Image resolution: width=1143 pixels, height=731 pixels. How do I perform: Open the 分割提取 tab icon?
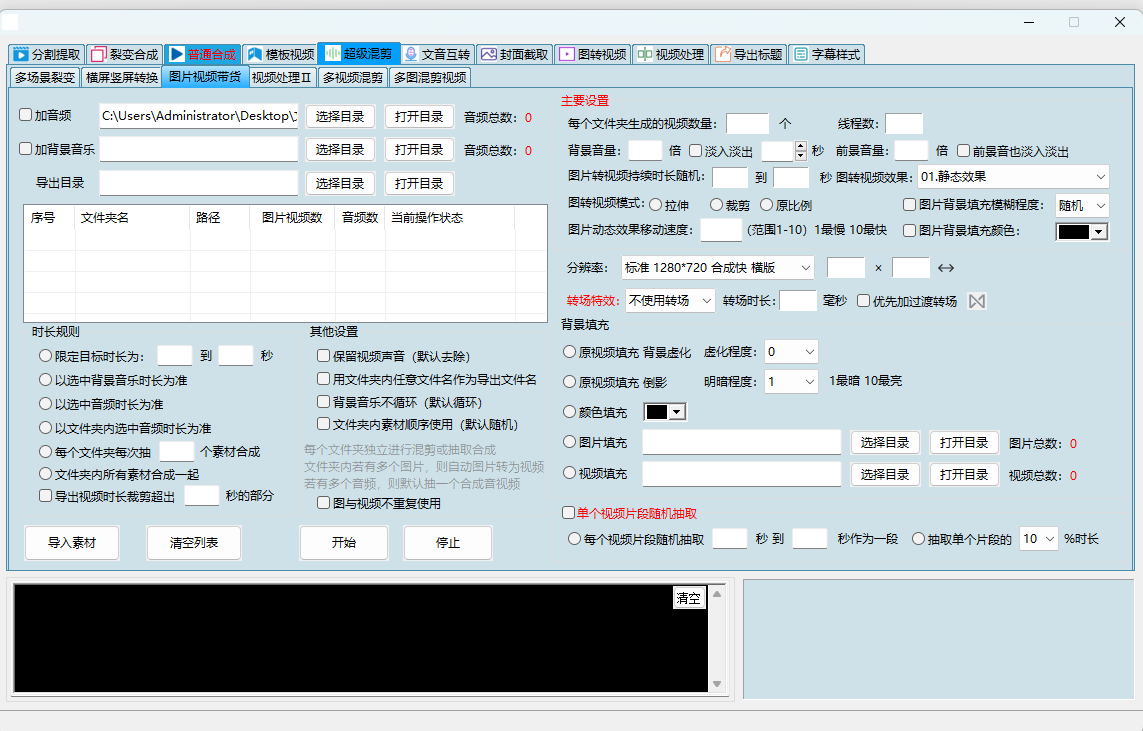(20, 54)
